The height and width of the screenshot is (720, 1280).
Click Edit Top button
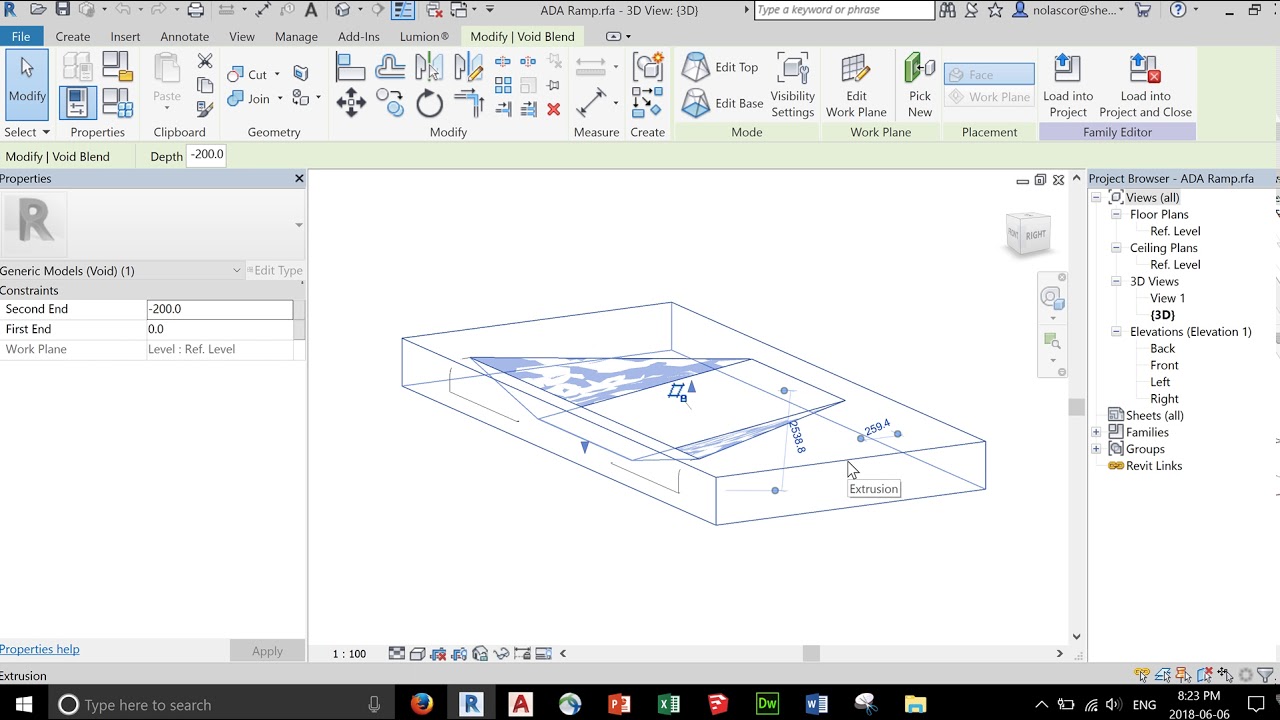point(721,68)
